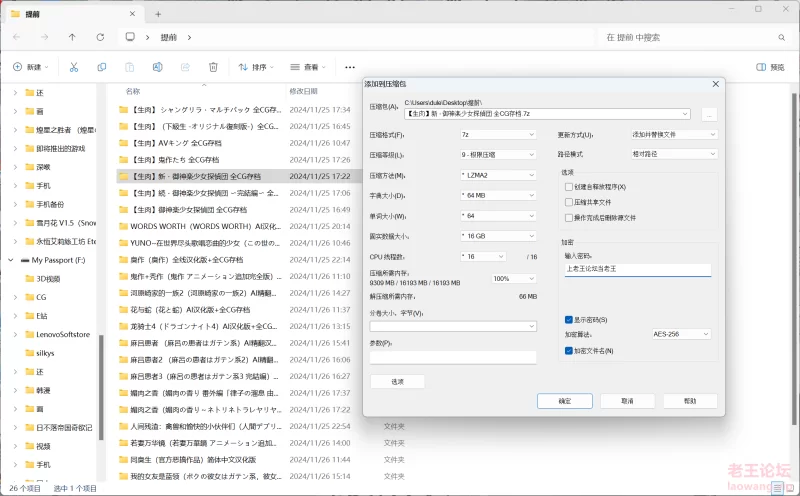Click the Delete trash can icon
Screen dimensions: 800x496
[213, 67]
